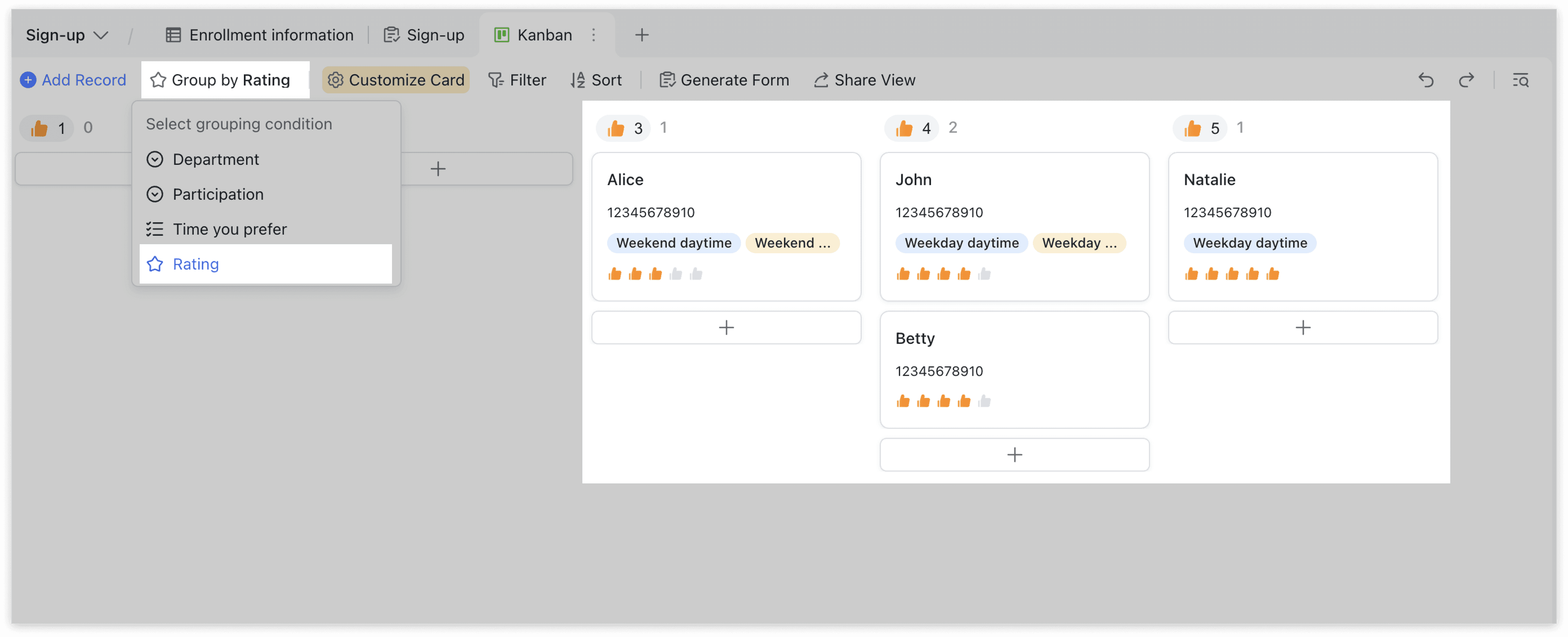This screenshot has height=637, width=1568.
Task: Click the redo arrow icon
Action: tap(1466, 80)
